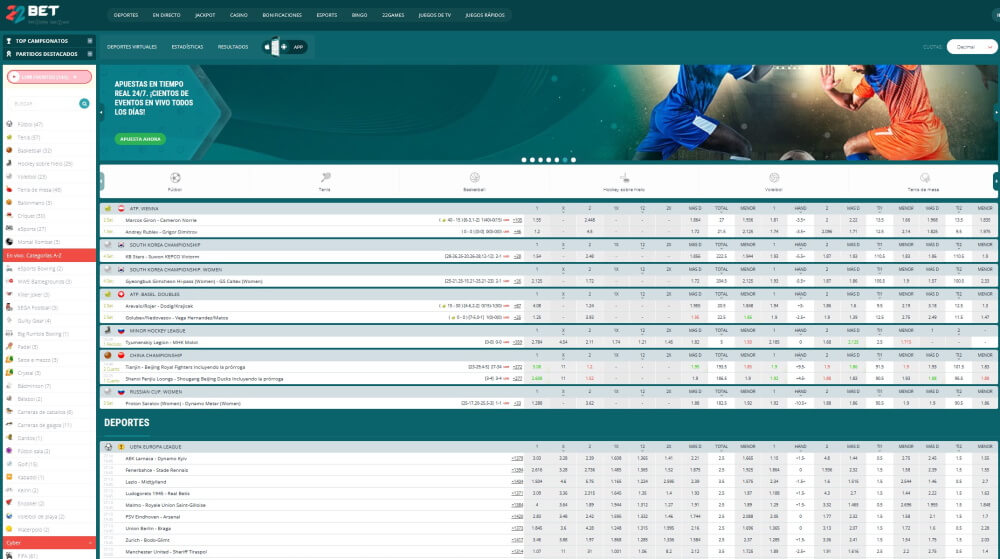This screenshot has width=1000, height=559.
Task: Open the Esports menu item
Action: tap(327, 15)
